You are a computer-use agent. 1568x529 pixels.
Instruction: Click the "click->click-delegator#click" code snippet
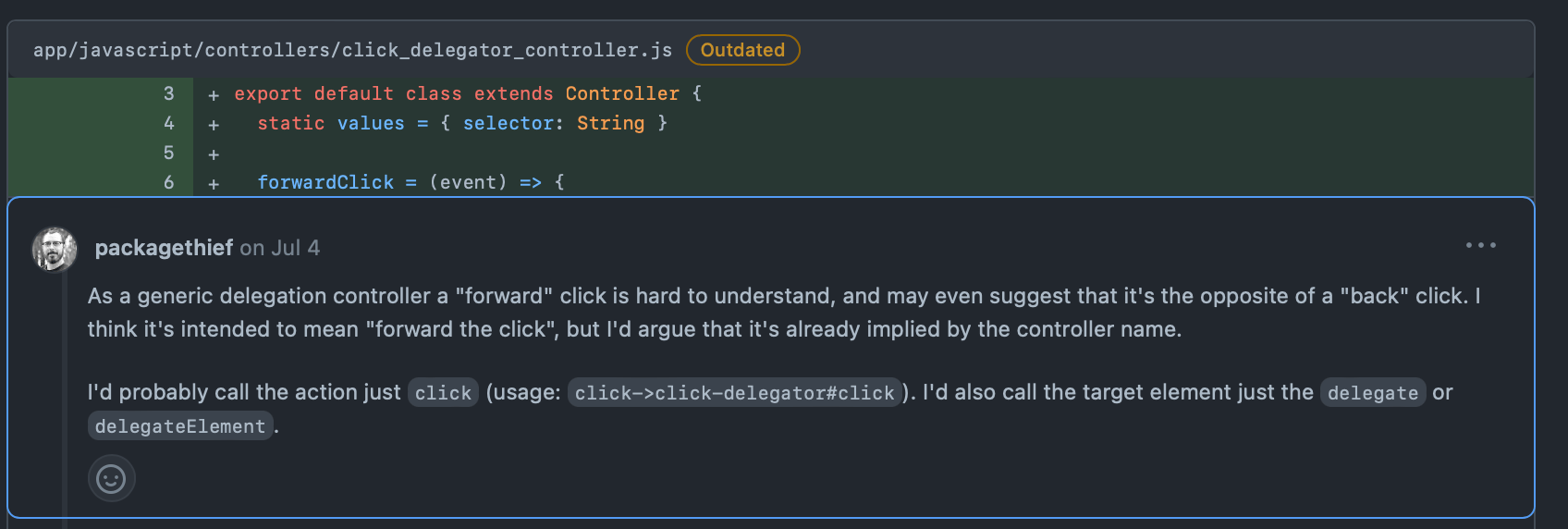[x=734, y=393]
